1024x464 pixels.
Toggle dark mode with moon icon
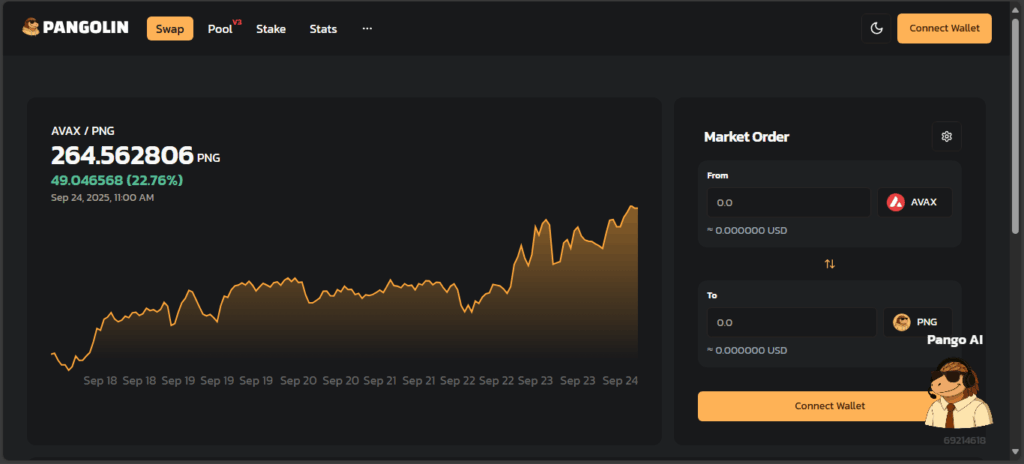coord(877,29)
